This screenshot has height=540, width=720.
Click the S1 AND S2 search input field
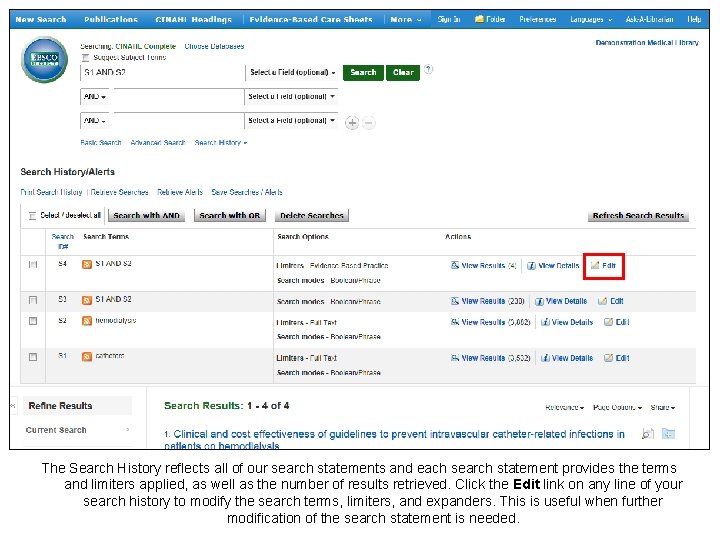coord(163,73)
